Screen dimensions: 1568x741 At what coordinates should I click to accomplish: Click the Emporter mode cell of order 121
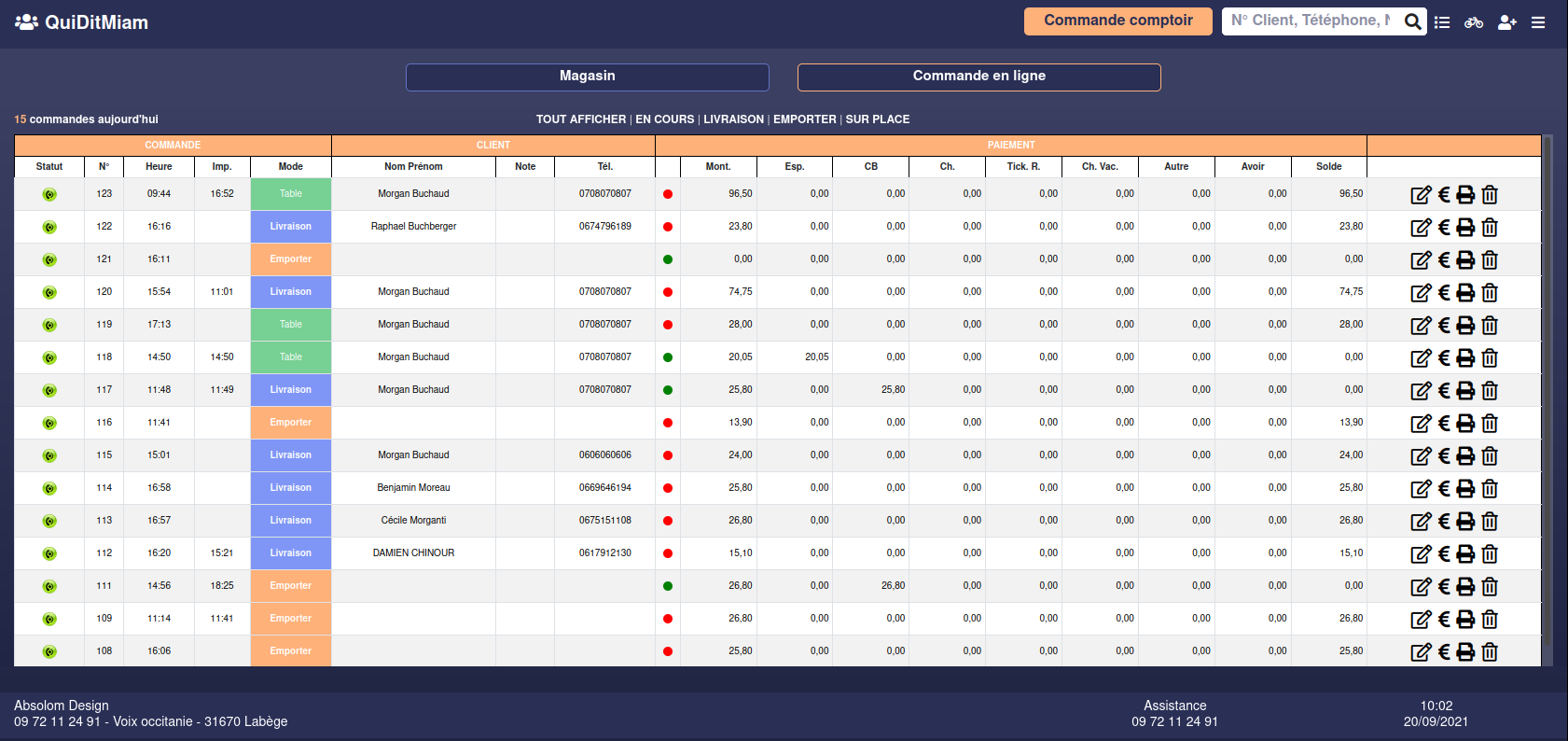(x=291, y=259)
